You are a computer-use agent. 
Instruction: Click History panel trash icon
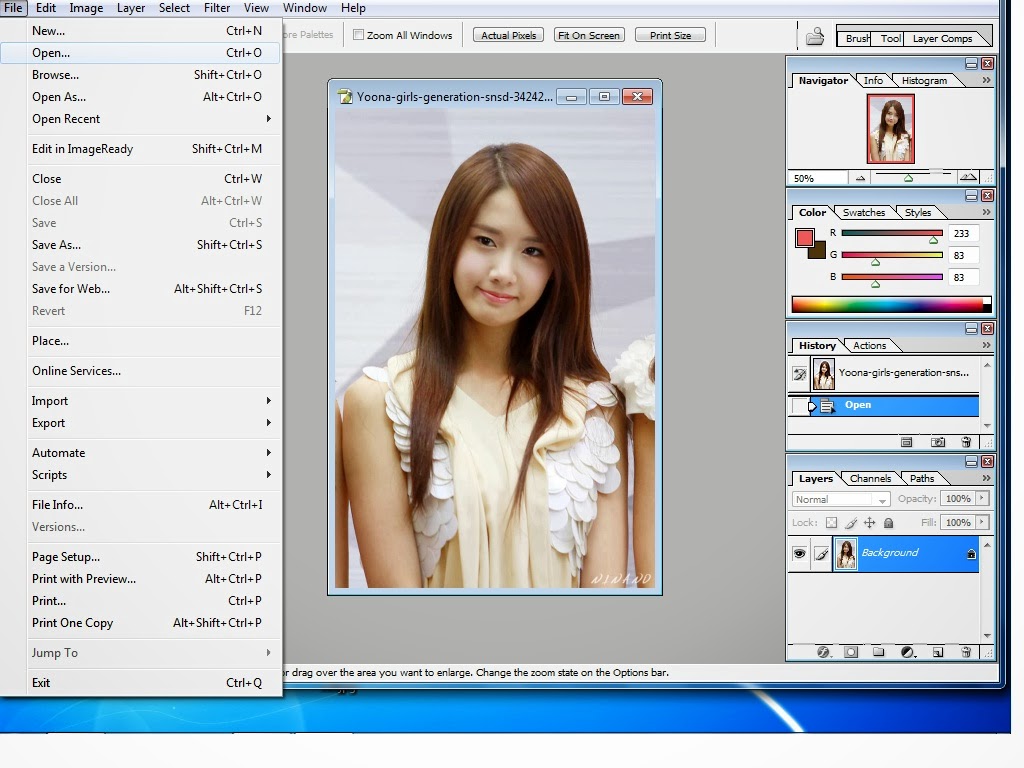[967, 442]
